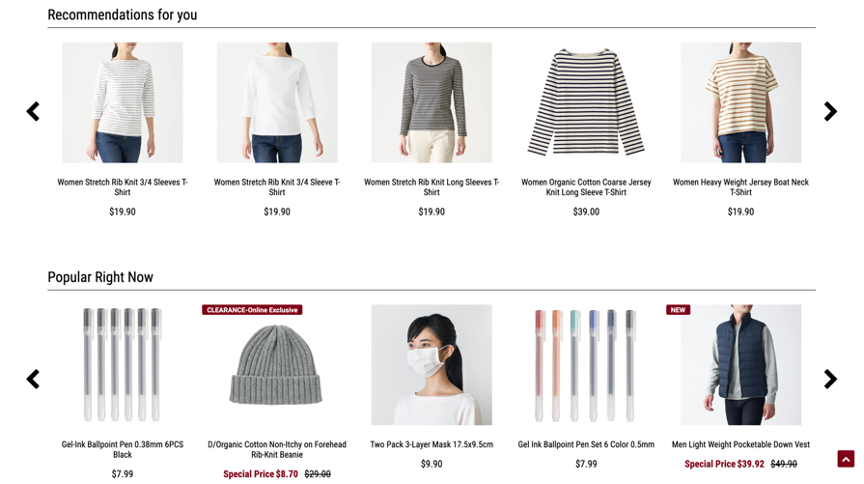This screenshot has height=484, width=864.
Task: Select the gray rib-knit beanie image
Action: tap(277, 365)
